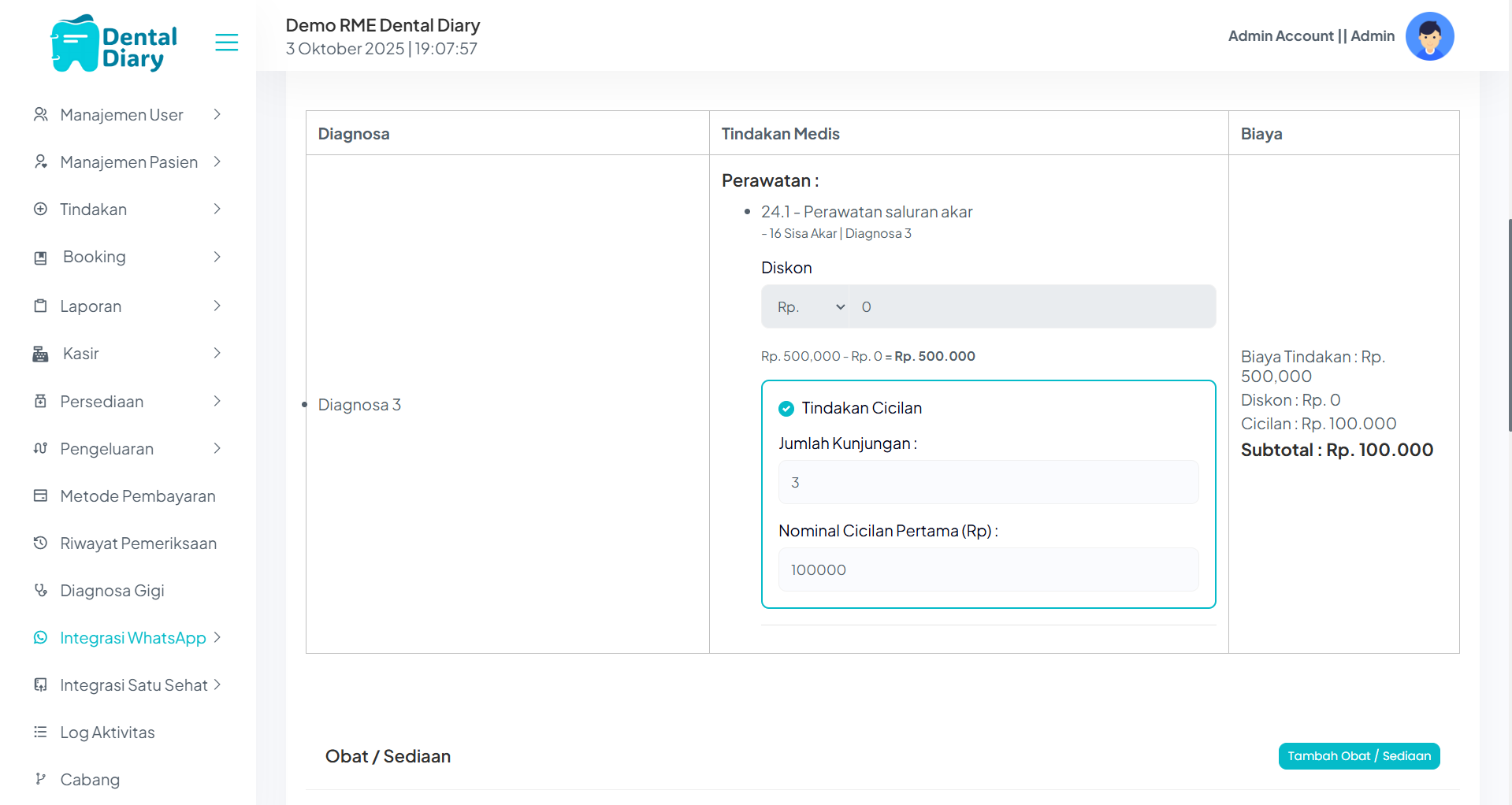Expand the Laporan submenu chevron
The height and width of the screenshot is (805, 1512).
[x=217, y=306]
